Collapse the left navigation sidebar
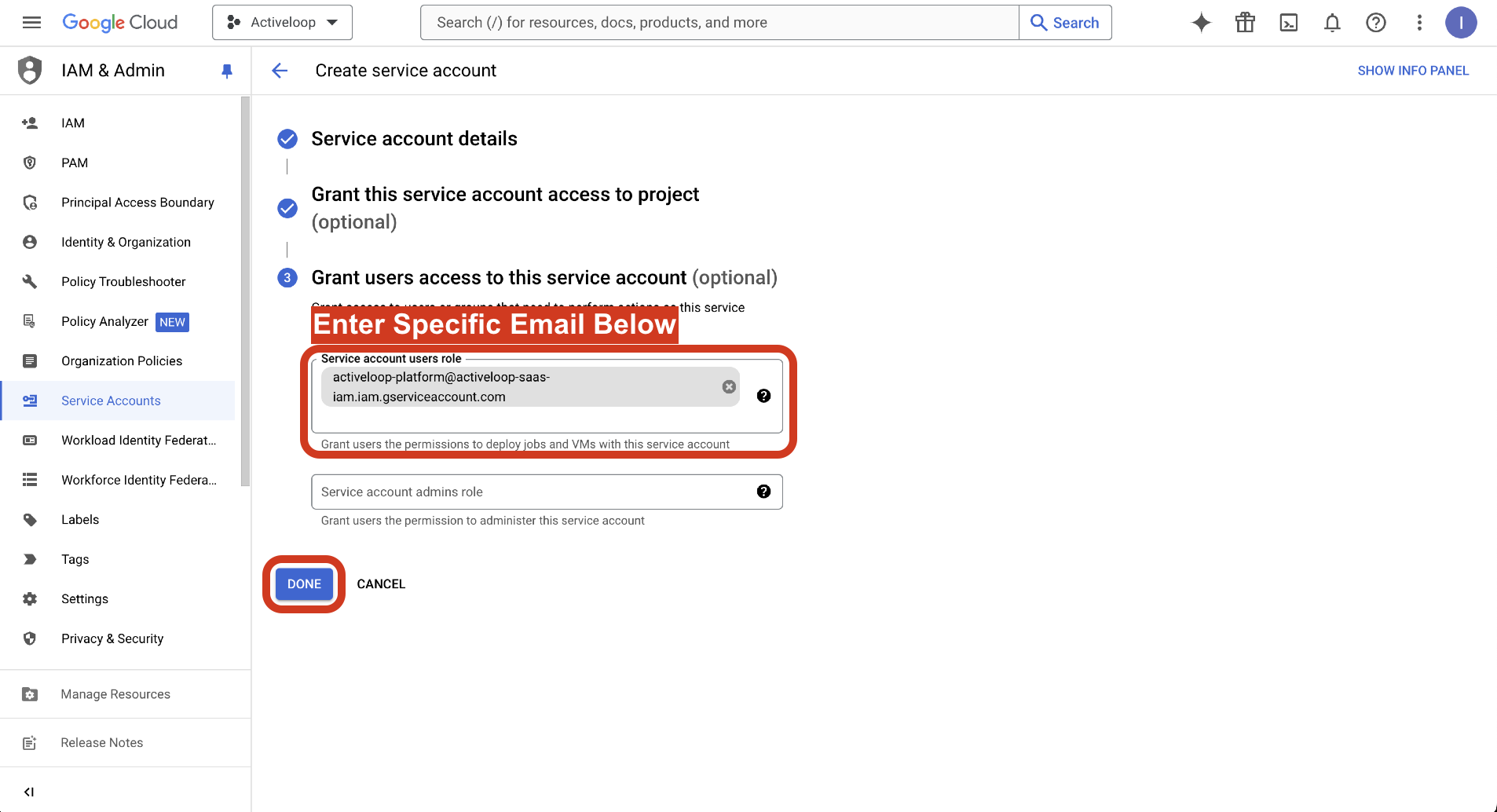Image resolution: width=1497 pixels, height=812 pixels. click(29, 792)
